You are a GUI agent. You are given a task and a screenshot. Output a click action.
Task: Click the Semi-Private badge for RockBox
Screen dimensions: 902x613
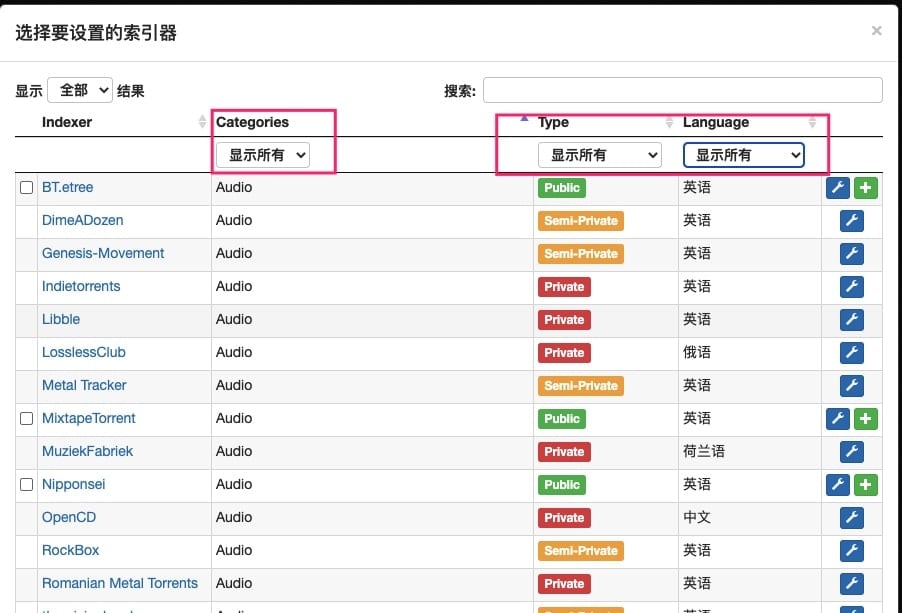pos(581,551)
